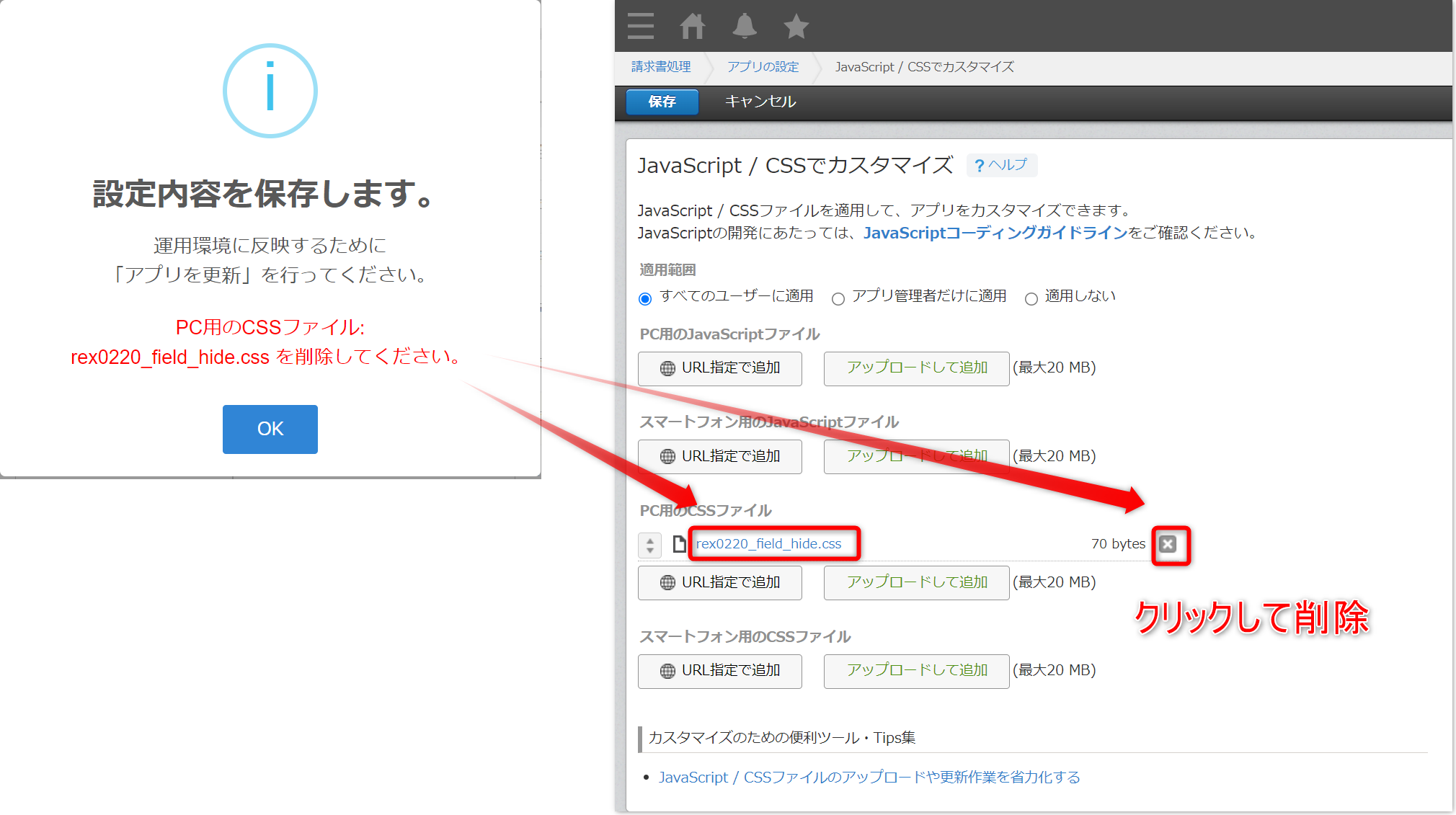This screenshot has width=1456, height=815.
Task: Click the file icon beside rex0220_field_hide.css
Action: [678, 544]
